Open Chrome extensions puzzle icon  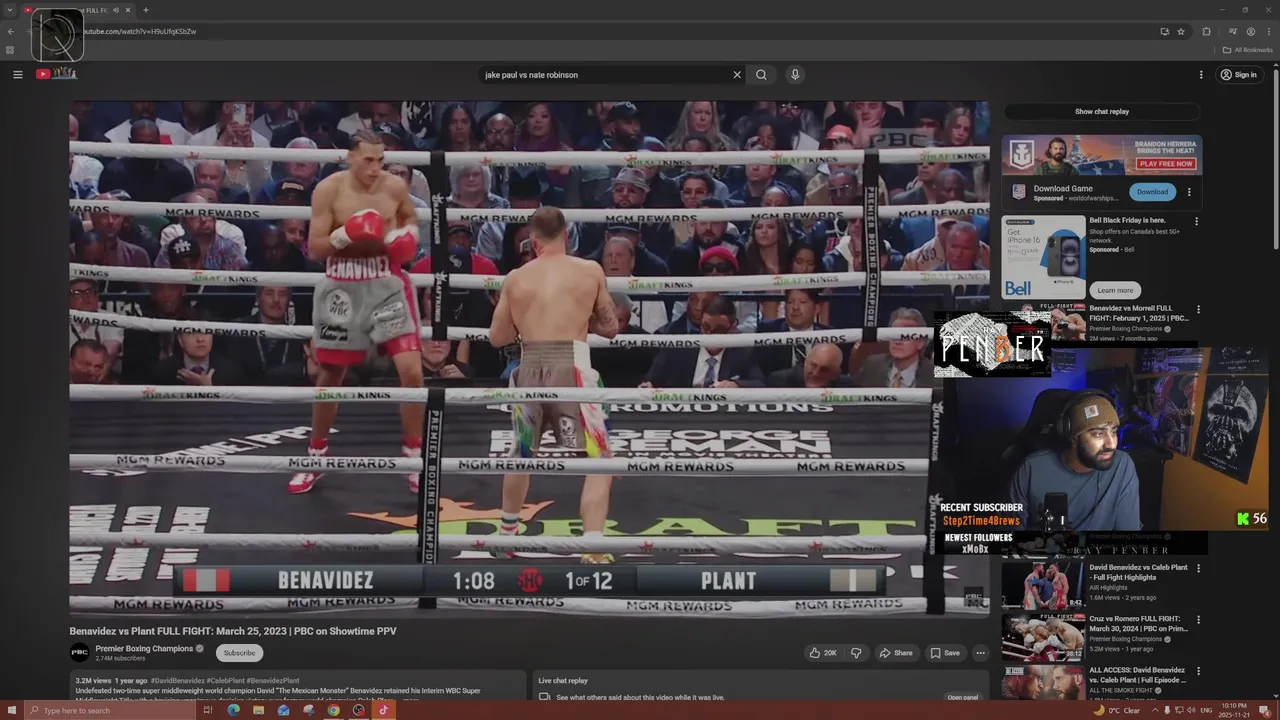pos(1206,31)
